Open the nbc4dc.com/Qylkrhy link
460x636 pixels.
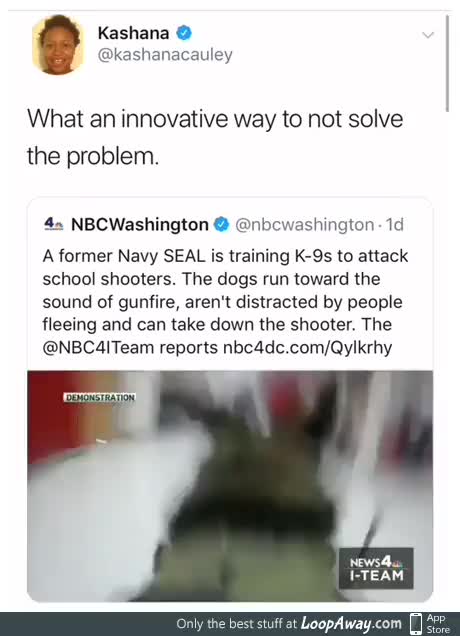click(x=307, y=348)
